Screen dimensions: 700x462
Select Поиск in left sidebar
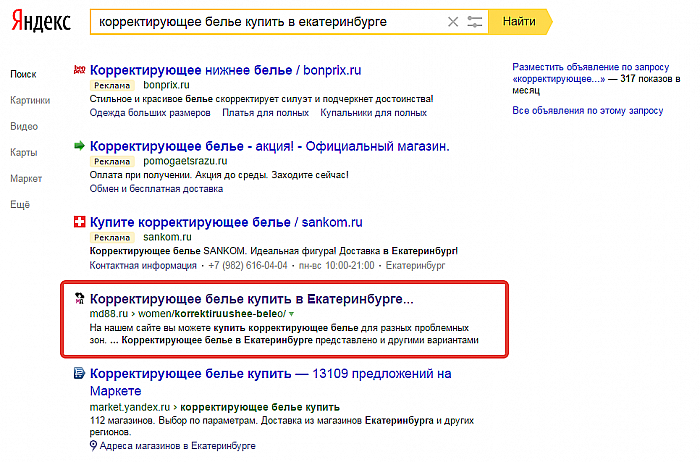coord(23,74)
